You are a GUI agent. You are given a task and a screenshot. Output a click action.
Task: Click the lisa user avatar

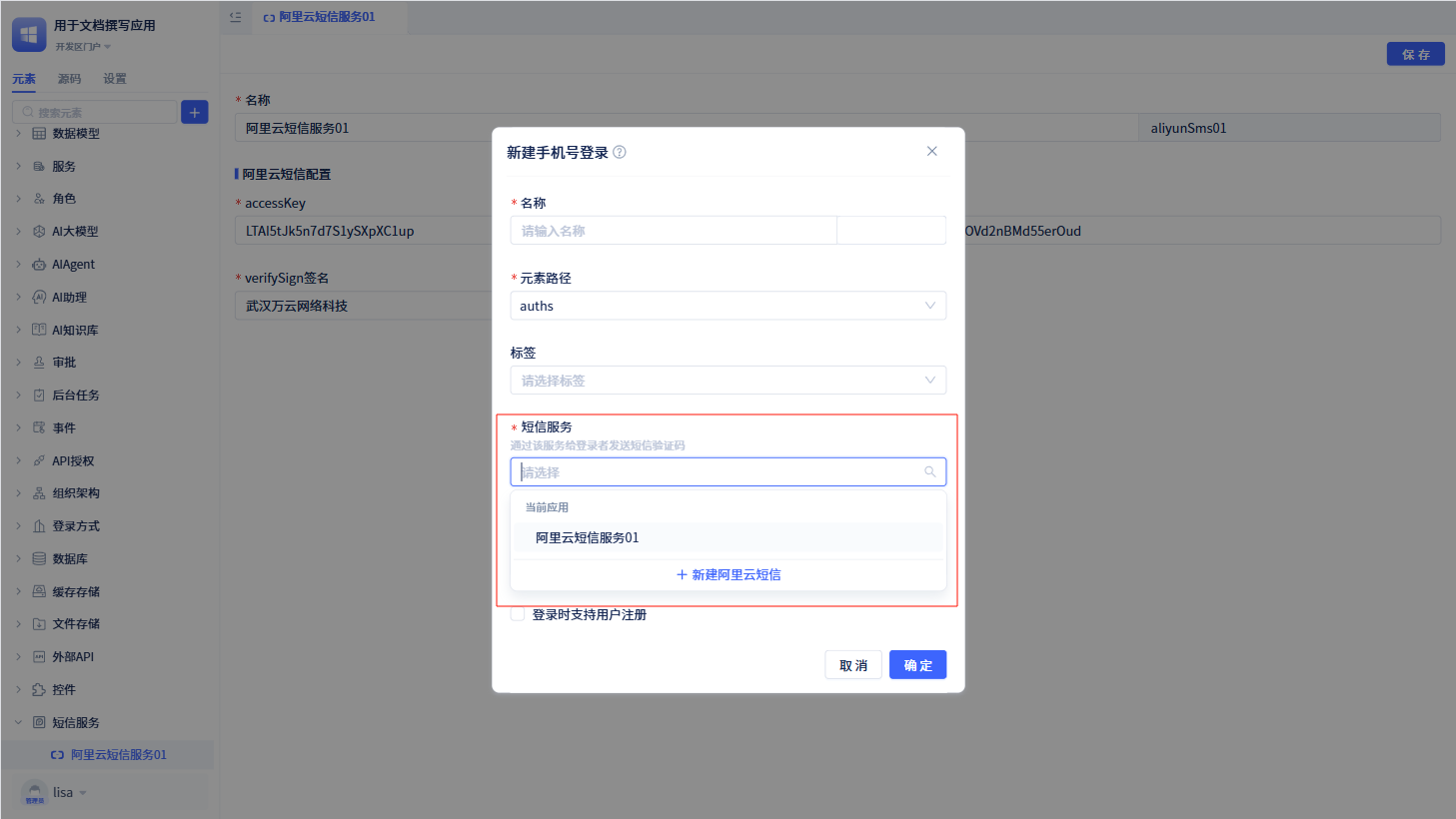[x=35, y=793]
